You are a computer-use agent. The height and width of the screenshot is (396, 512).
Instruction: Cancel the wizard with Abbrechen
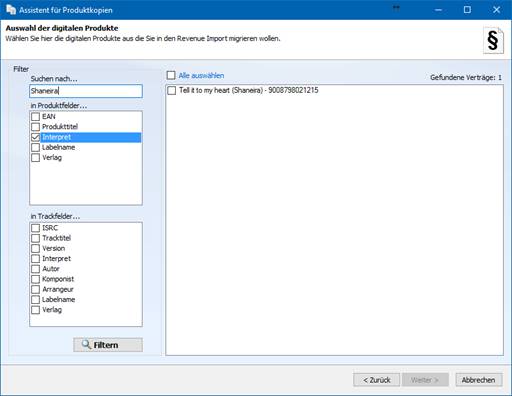click(x=479, y=380)
